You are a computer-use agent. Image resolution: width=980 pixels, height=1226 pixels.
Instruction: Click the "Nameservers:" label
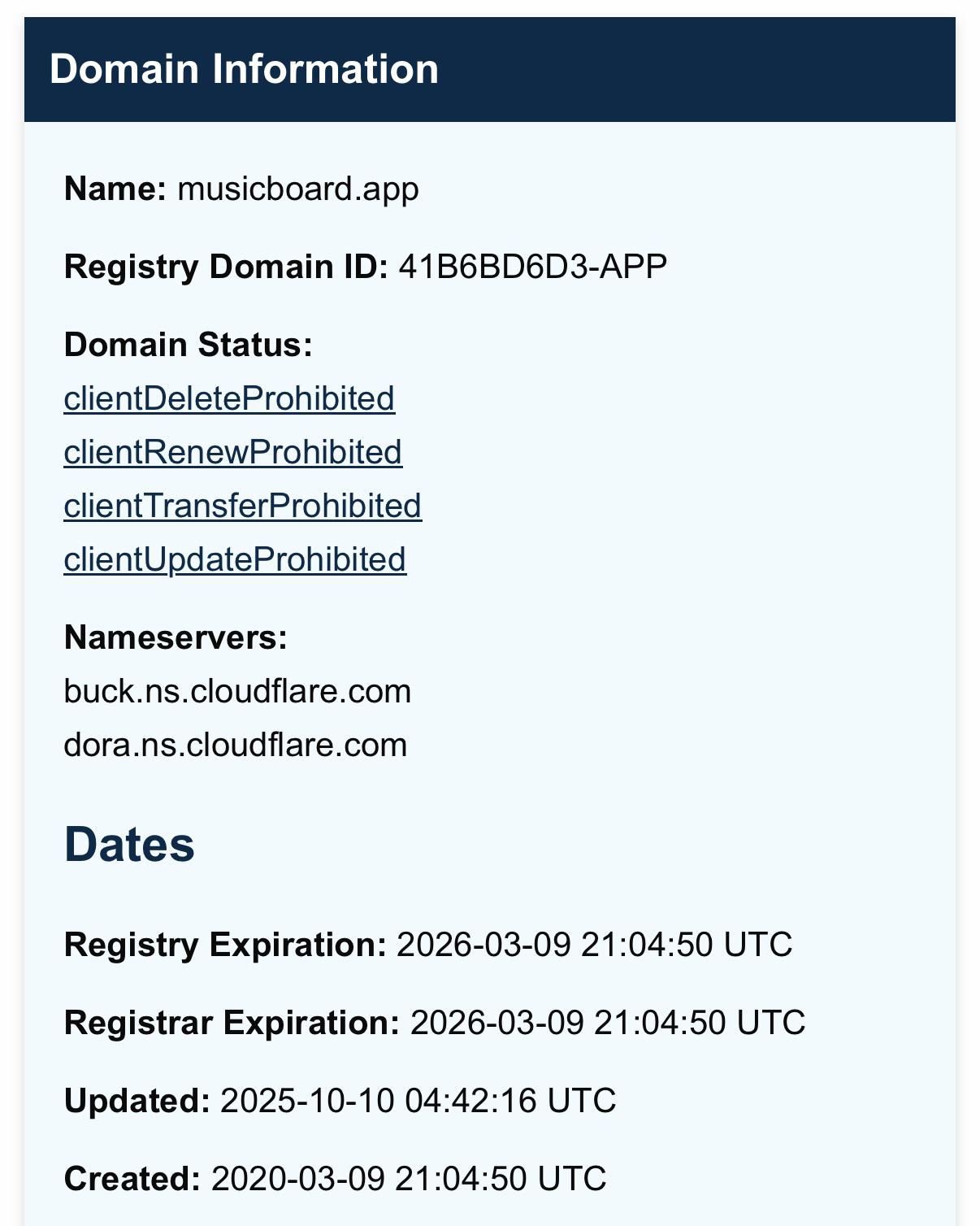point(176,637)
